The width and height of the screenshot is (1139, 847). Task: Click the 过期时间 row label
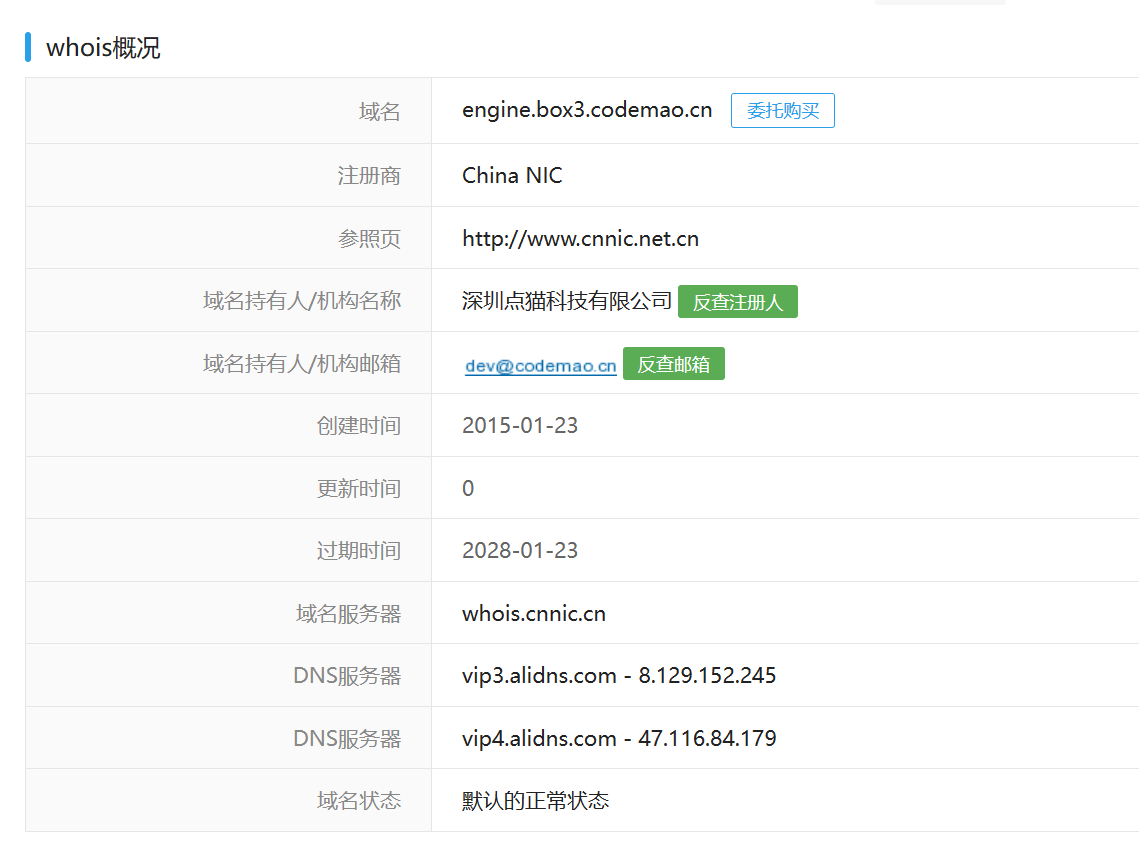point(359,551)
